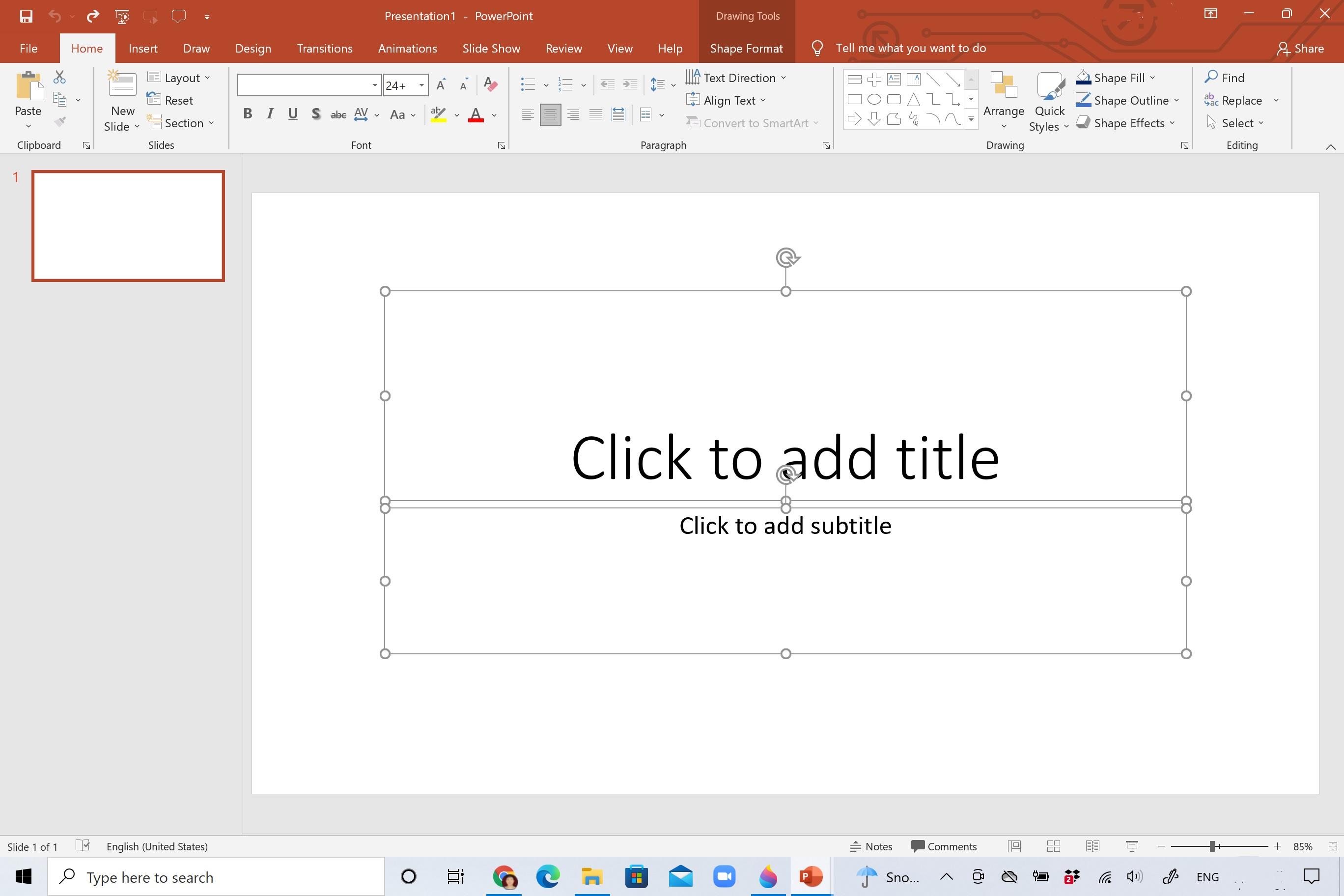Open the Format Painter
1344x896 pixels.
coord(59,121)
